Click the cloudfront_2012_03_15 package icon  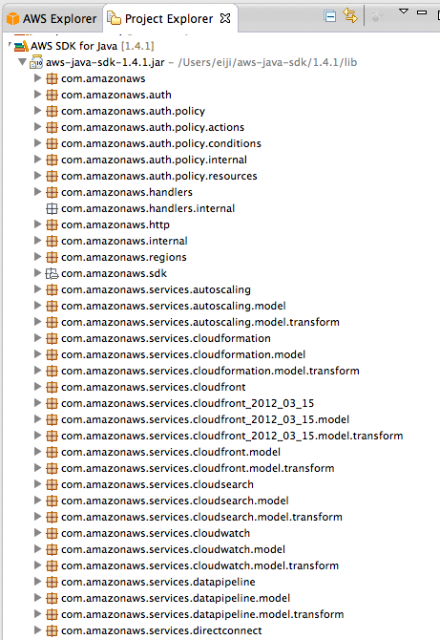tap(52, 403)
